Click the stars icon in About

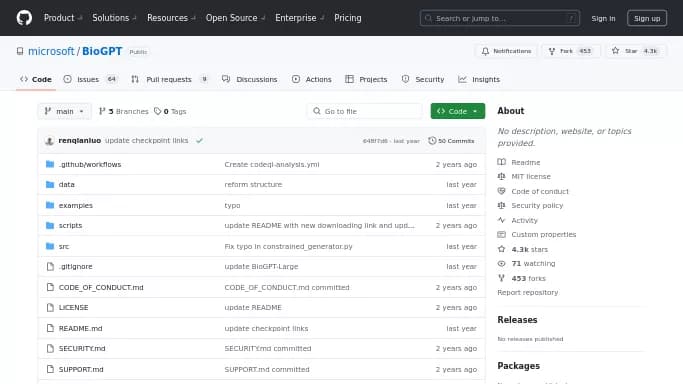501,249
